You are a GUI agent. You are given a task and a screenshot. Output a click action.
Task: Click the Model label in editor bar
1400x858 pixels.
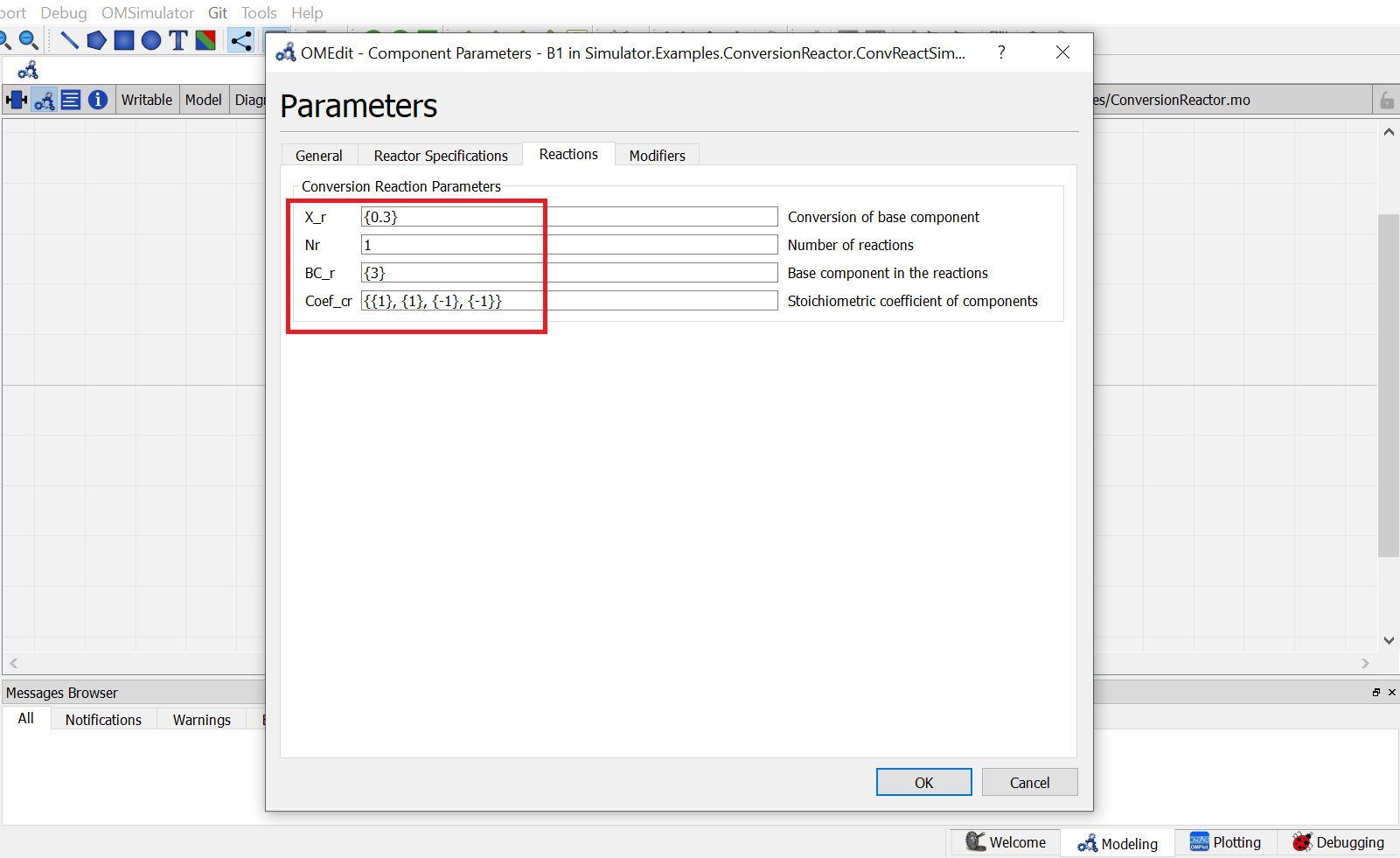pyautogui.click(x=204, y=100)
